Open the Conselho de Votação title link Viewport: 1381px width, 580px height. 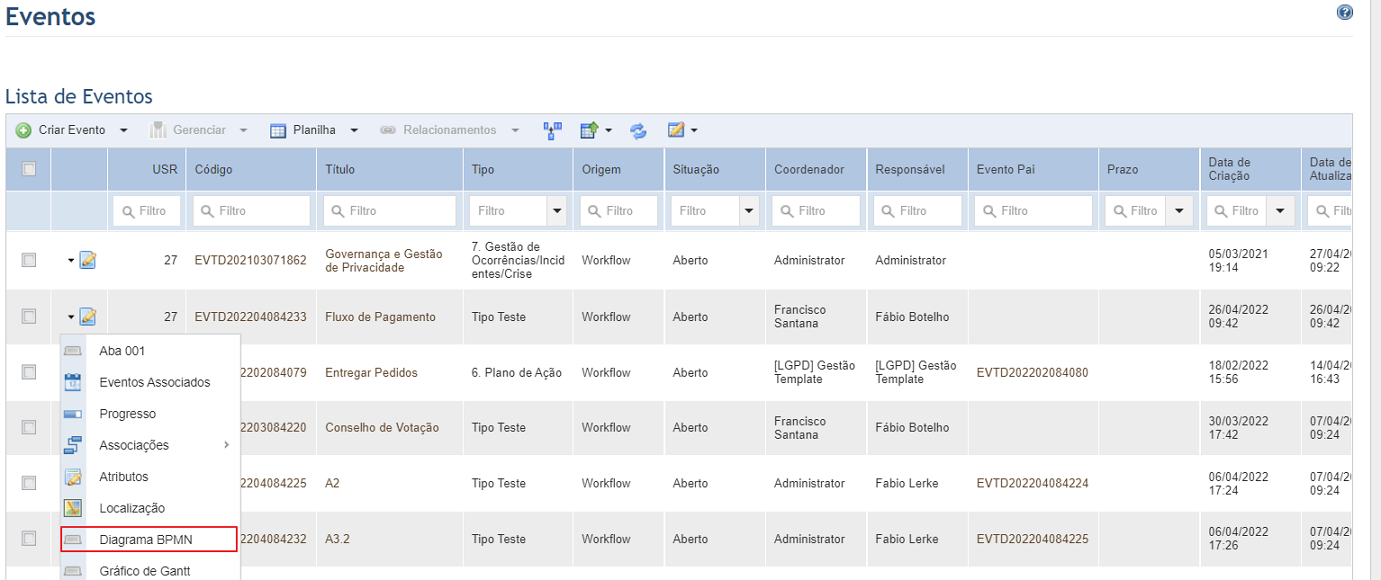pos(382,427)
